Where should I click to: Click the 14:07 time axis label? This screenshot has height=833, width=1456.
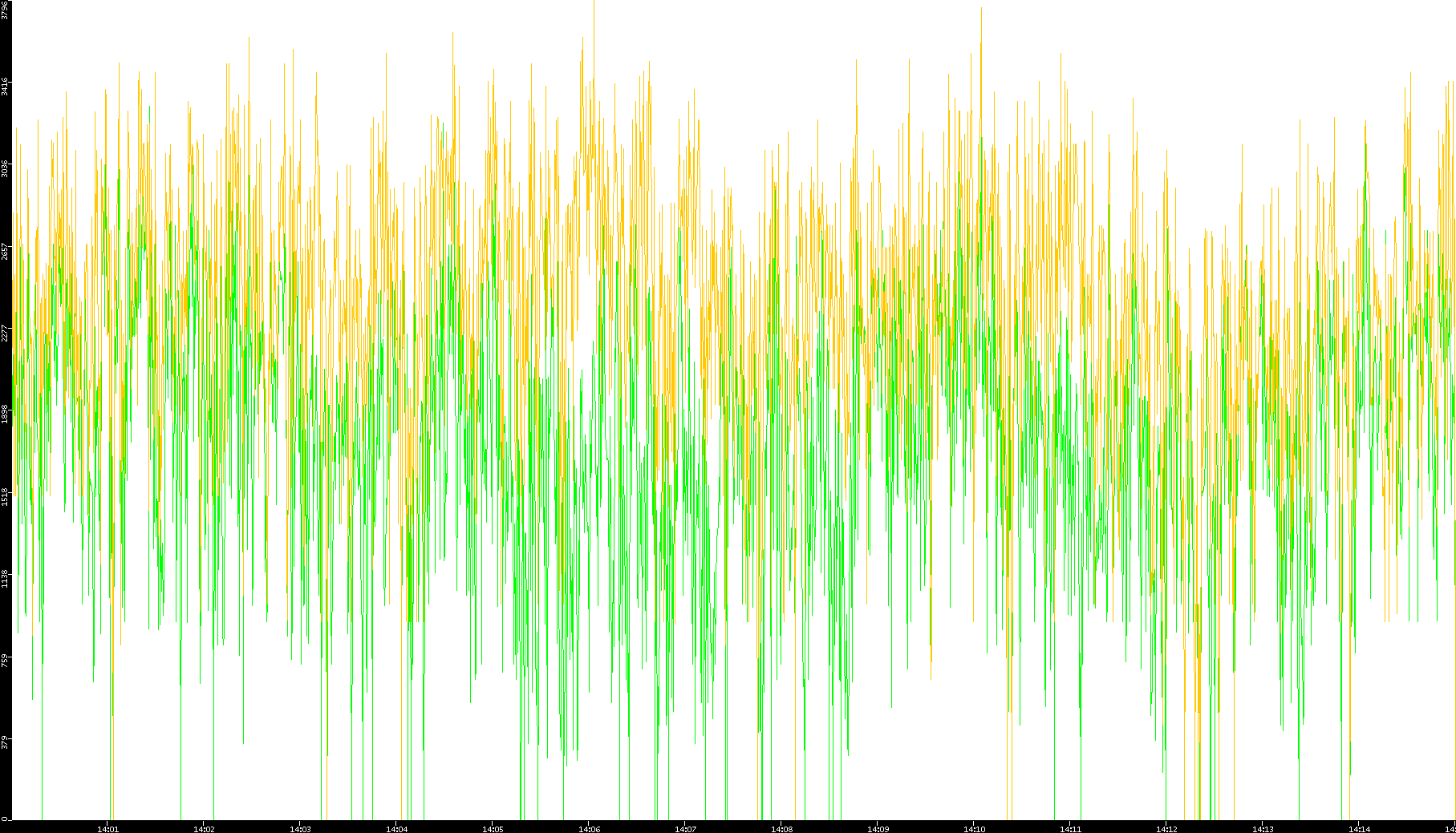coord(685,828)
